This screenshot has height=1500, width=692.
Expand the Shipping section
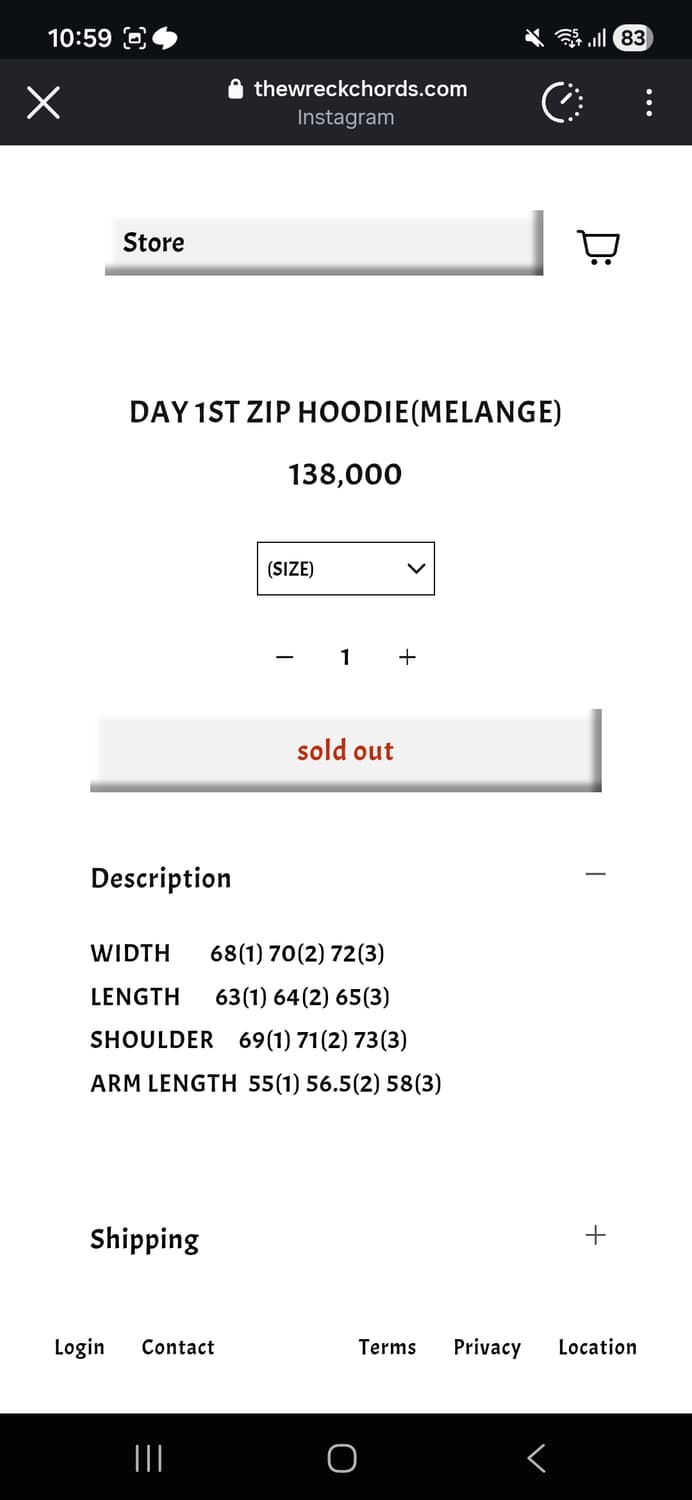(x=595, y=1235)
